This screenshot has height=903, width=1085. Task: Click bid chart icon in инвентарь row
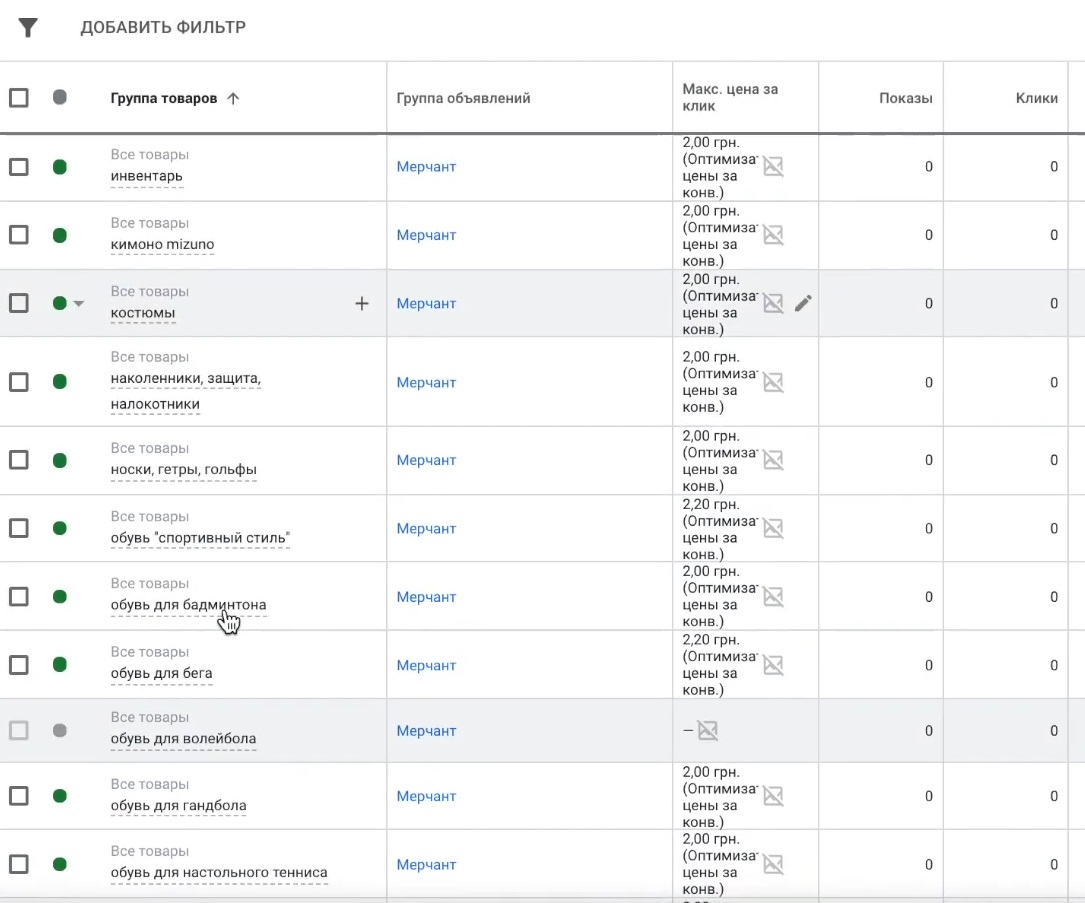[x=773, y=166]
